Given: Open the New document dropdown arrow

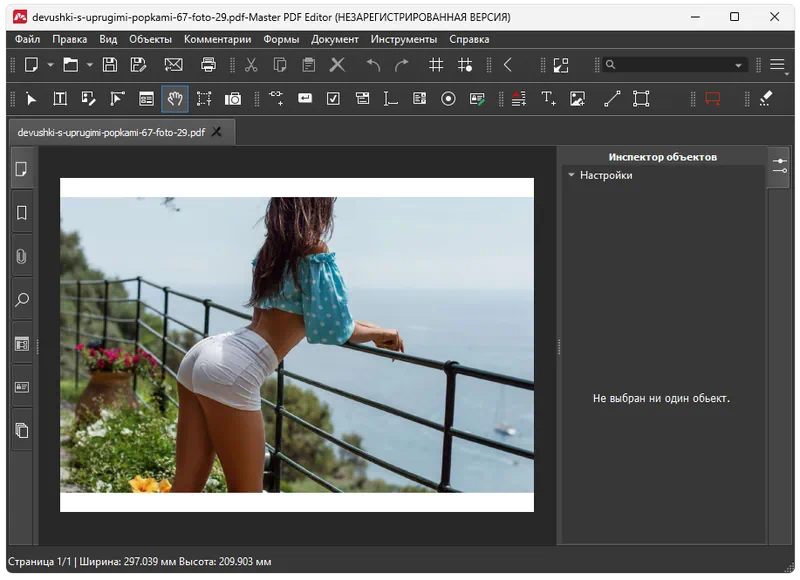Looking at the screenshot, I should coord(50,65).
